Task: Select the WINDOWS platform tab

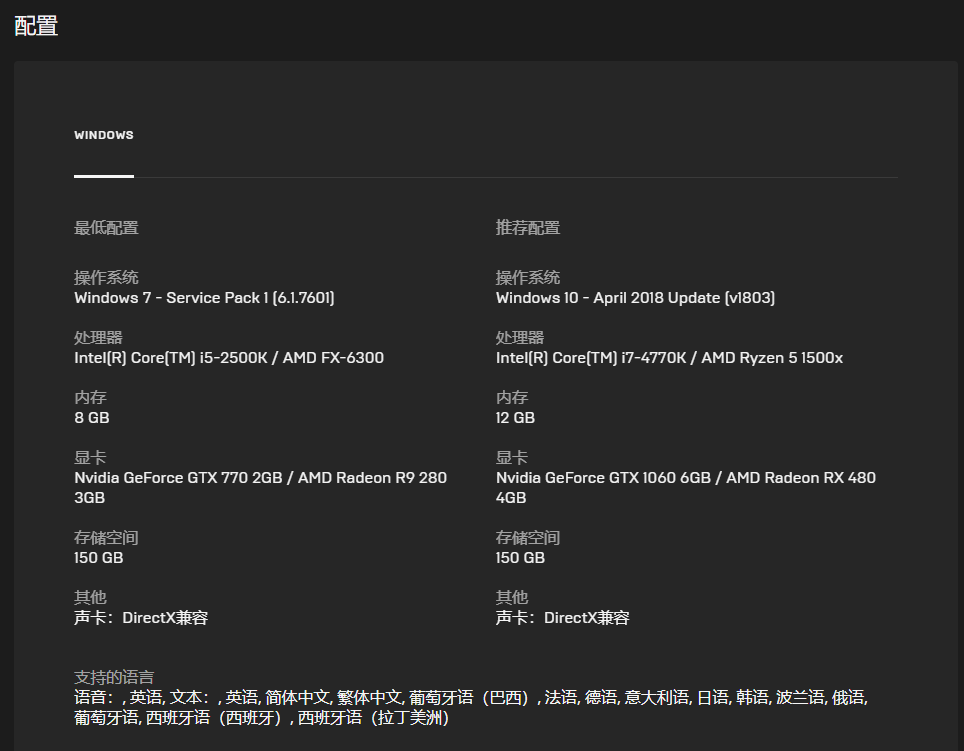Action: (x=103, y=135)
